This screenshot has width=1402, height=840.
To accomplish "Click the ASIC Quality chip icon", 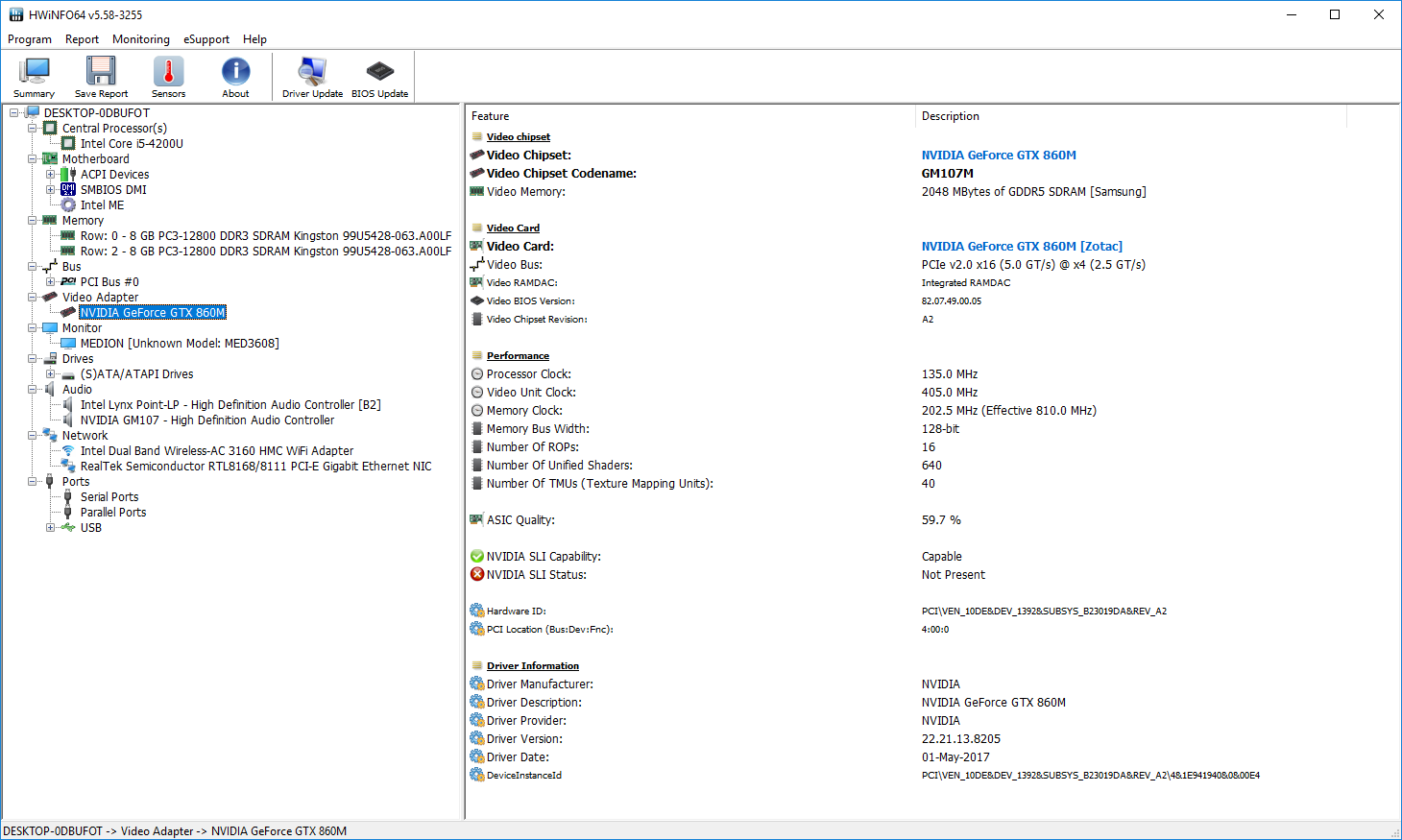I will coord(476,519).
